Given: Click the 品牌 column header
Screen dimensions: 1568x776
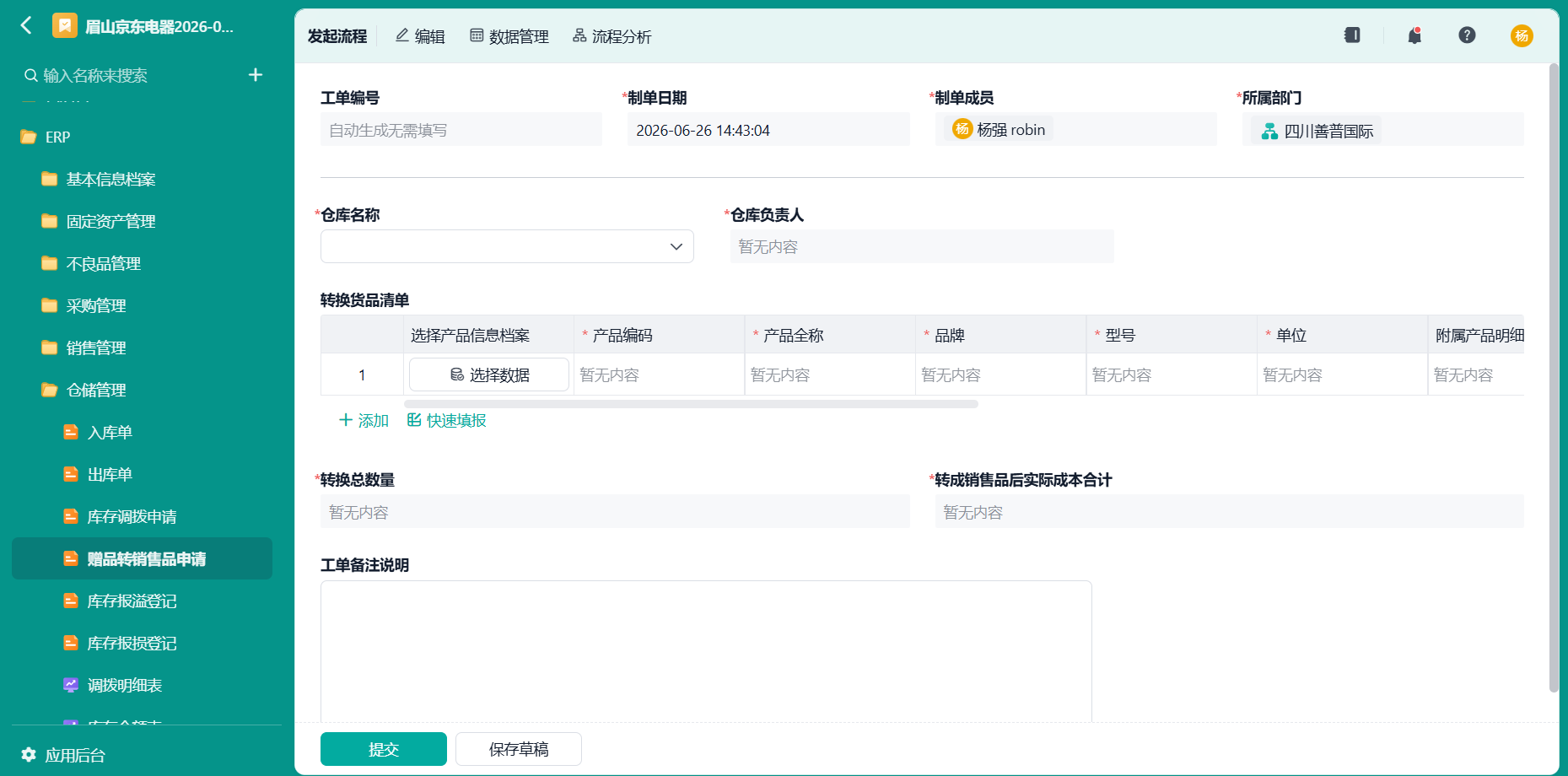Looking at the screenshot, I should pyautogui.click(x=1001, y=335).
